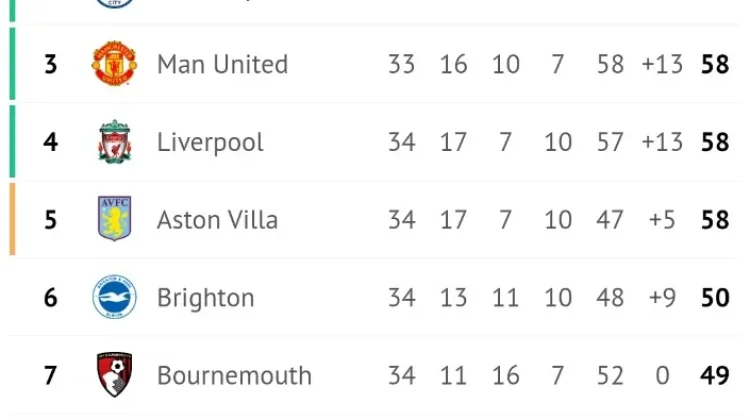Click the Bournemouth club crest

pyautogui.click(x=114, y=375)
